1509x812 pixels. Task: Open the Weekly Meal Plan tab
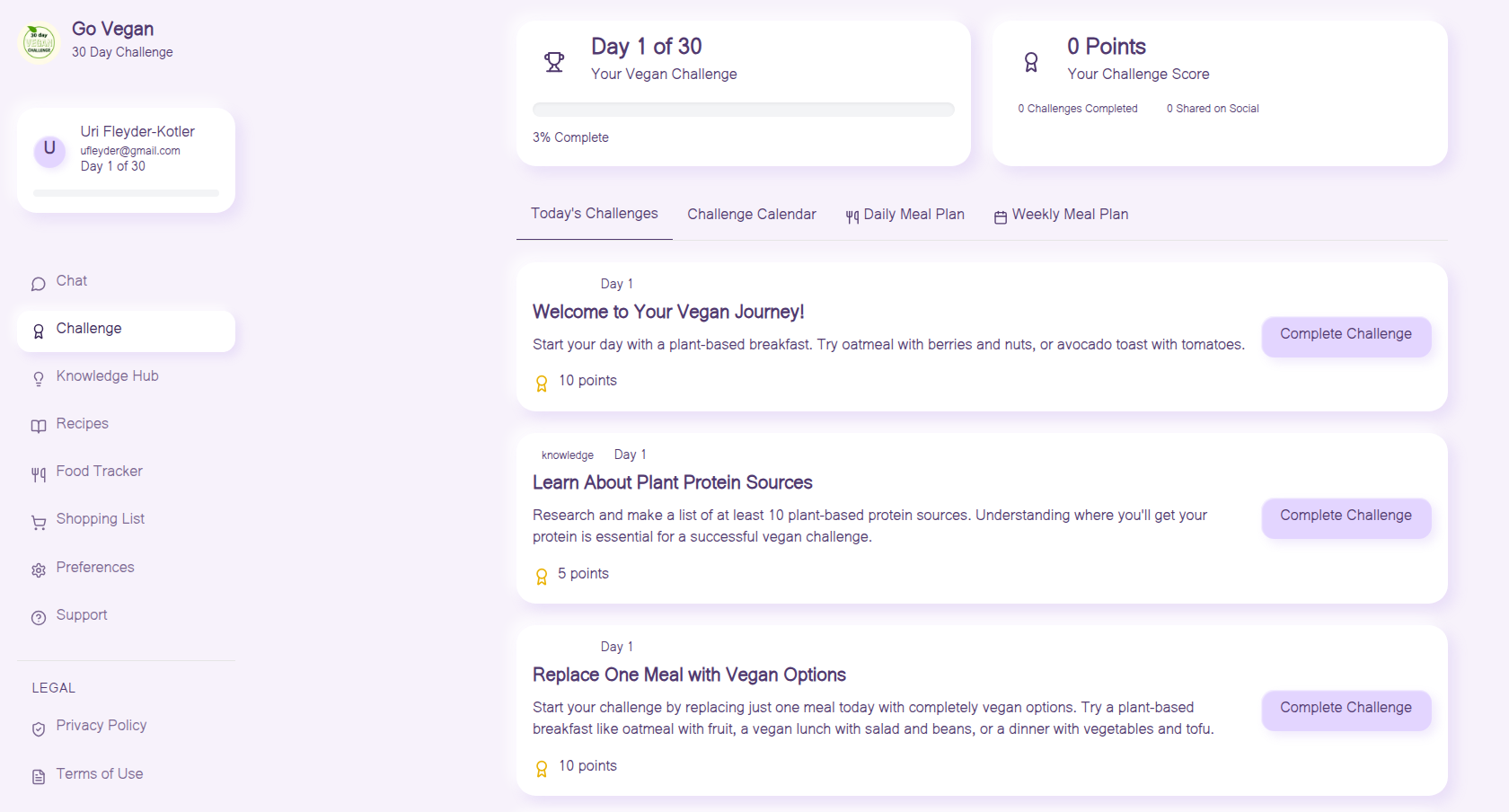click(x=1060, y=214)
